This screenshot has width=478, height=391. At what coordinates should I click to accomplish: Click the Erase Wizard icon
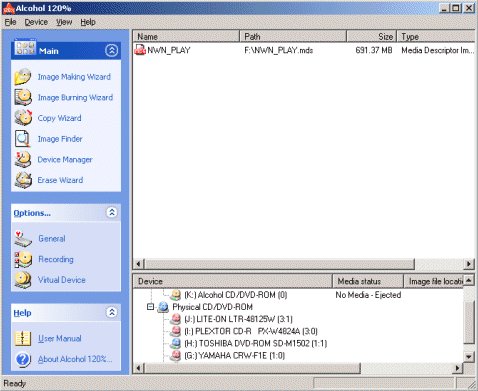[x=23, y=180]
